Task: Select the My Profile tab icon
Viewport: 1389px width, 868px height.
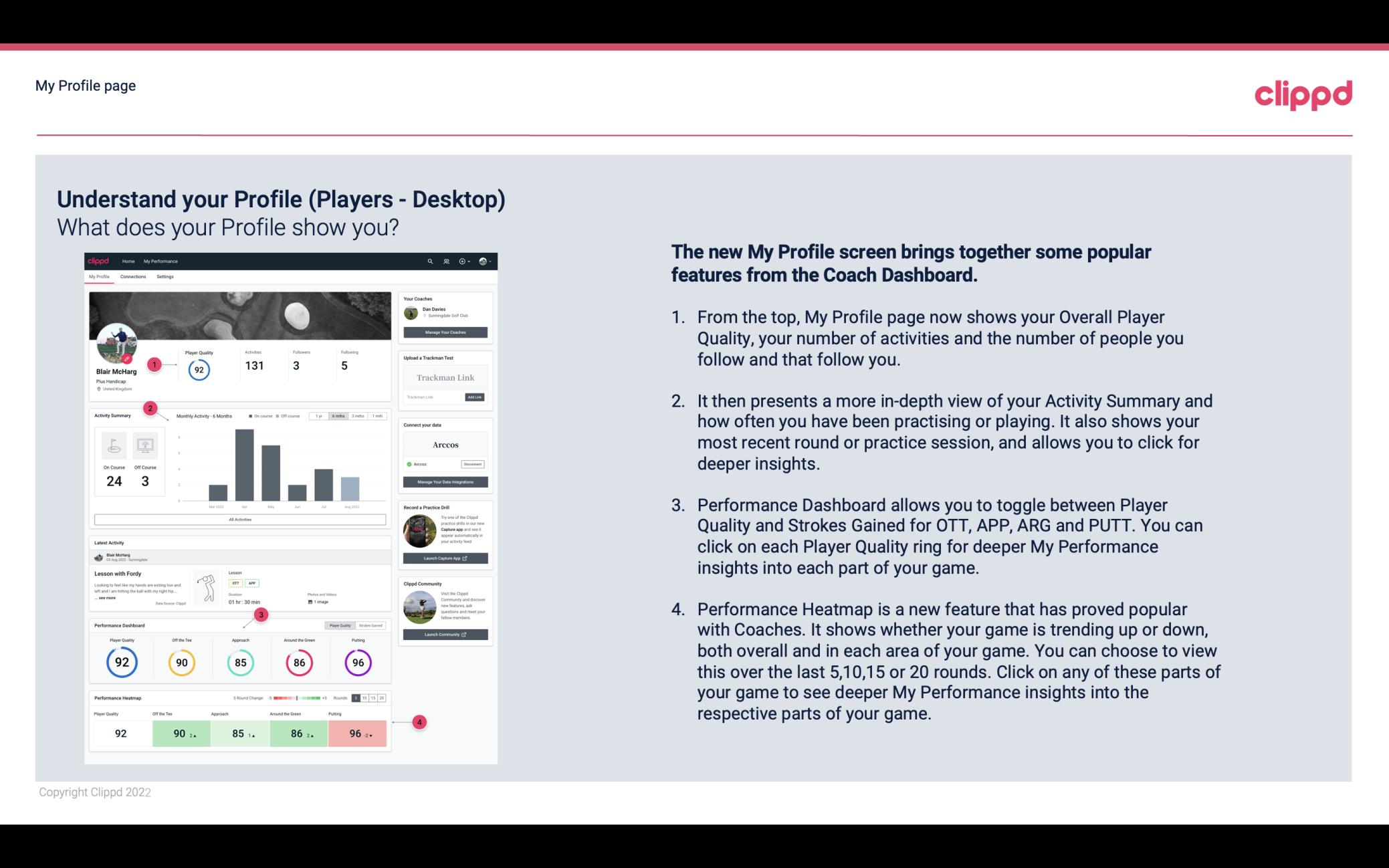Action: coord(100,277)
